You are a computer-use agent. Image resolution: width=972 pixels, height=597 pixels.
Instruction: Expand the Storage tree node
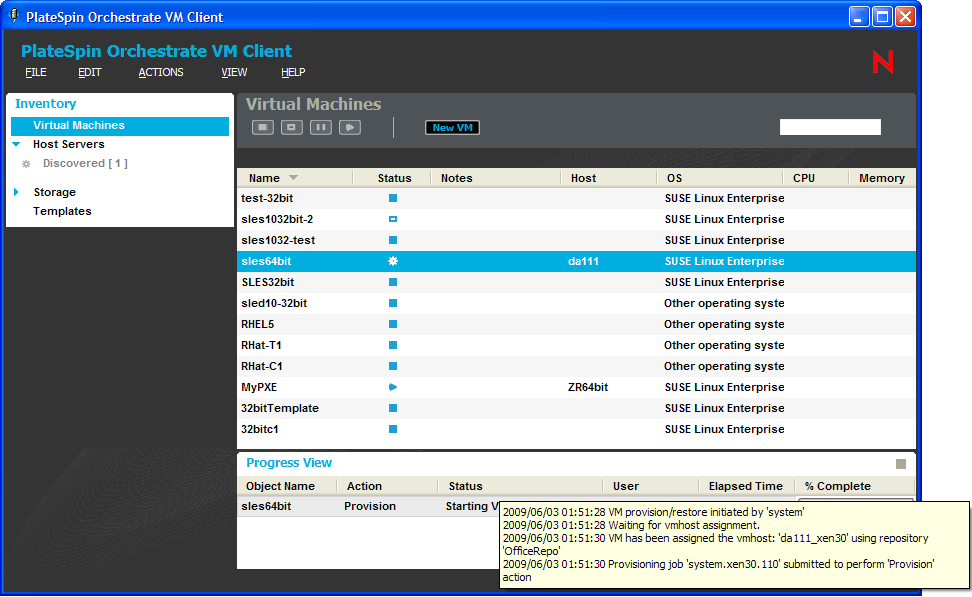pos(16,192)
